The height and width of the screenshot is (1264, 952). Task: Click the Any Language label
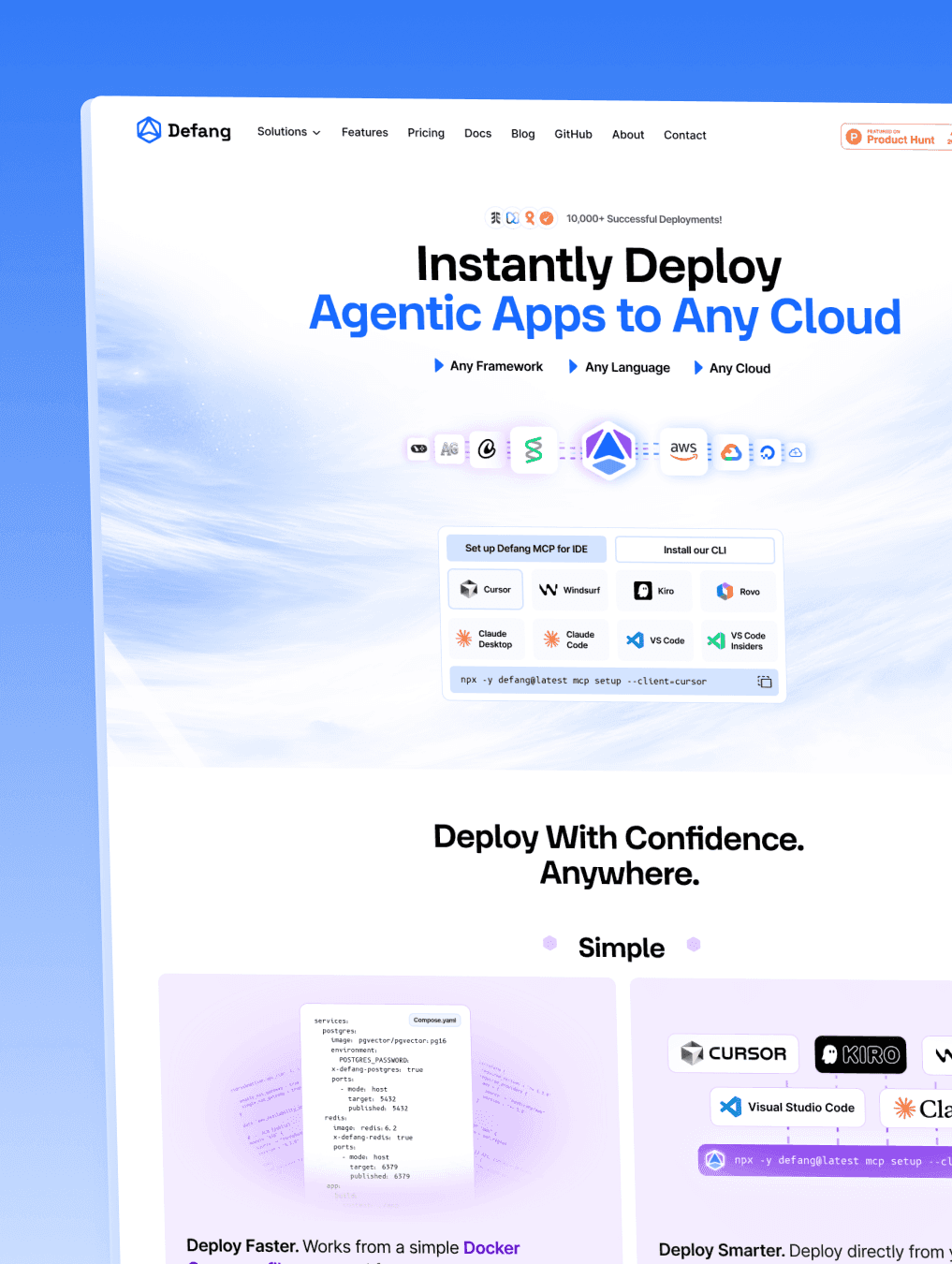click(x=627, y=367)
